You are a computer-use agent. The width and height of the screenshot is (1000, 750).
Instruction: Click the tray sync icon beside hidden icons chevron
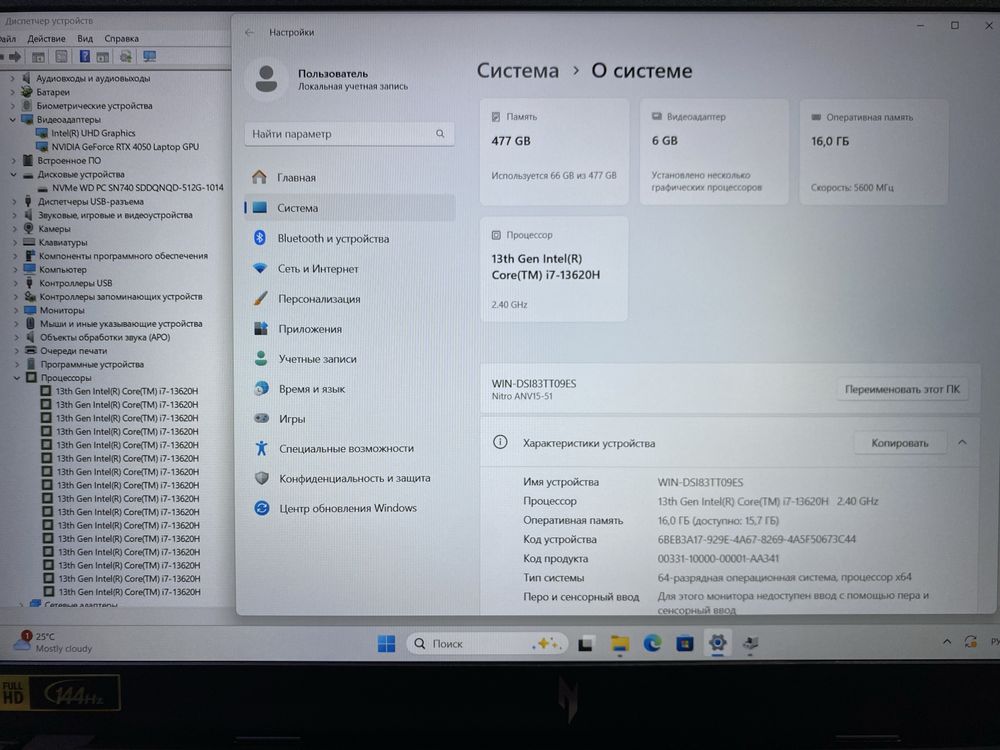(x=970, y=642)
